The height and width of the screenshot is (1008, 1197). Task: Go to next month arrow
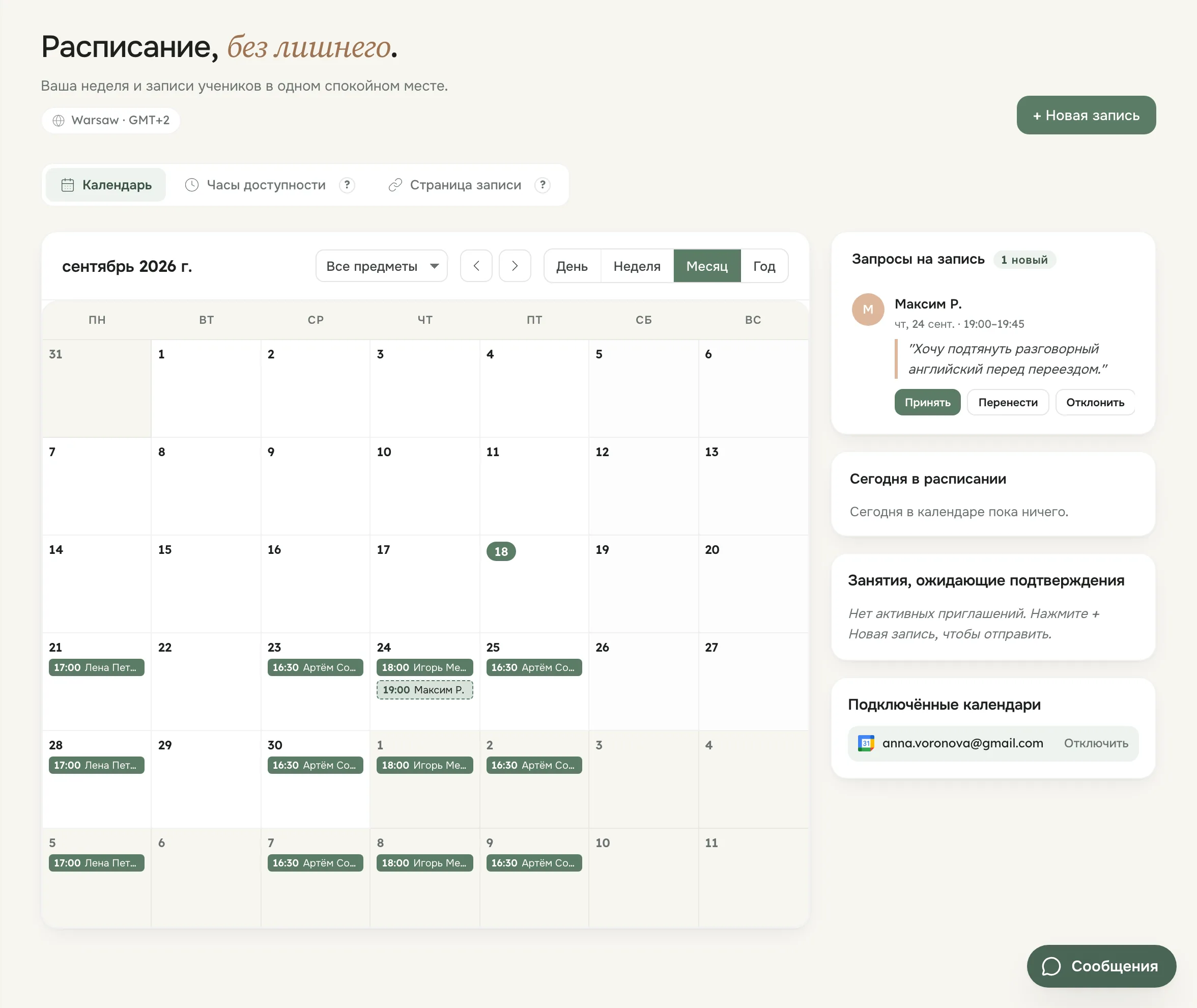tap(515, 266)
